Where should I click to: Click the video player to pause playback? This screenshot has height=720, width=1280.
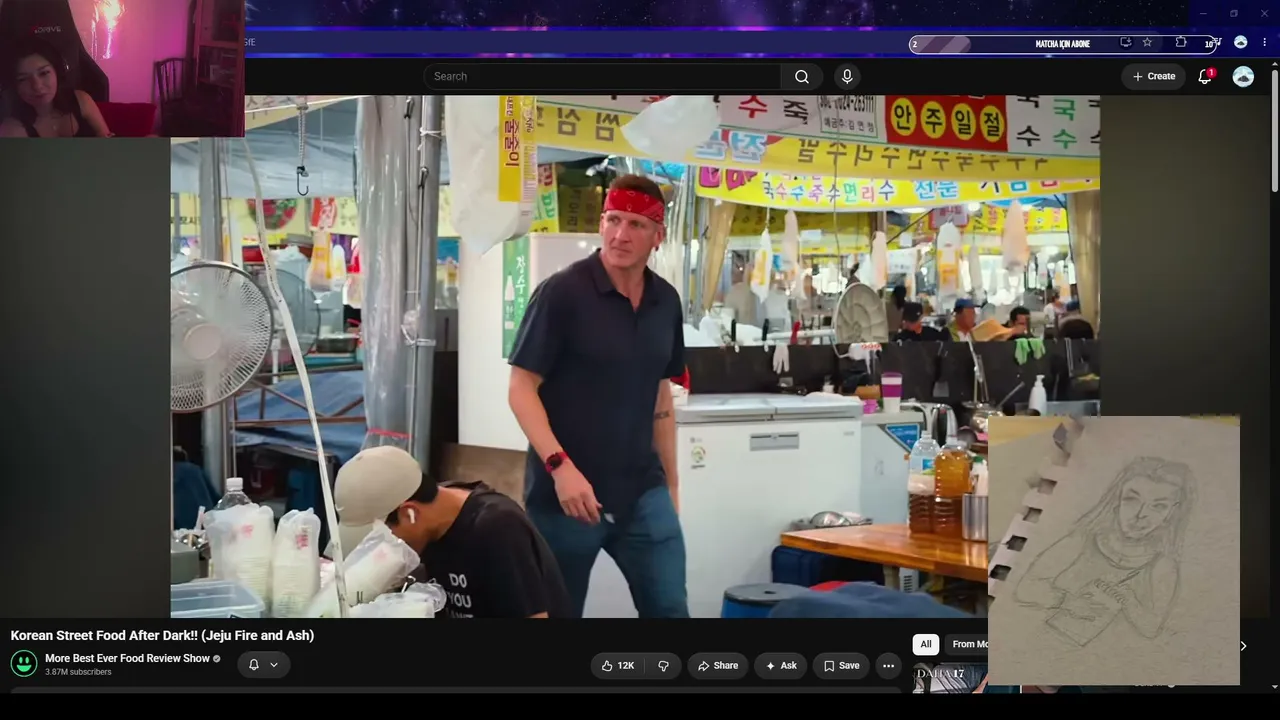pyautogui.click(x=635, y=356)
